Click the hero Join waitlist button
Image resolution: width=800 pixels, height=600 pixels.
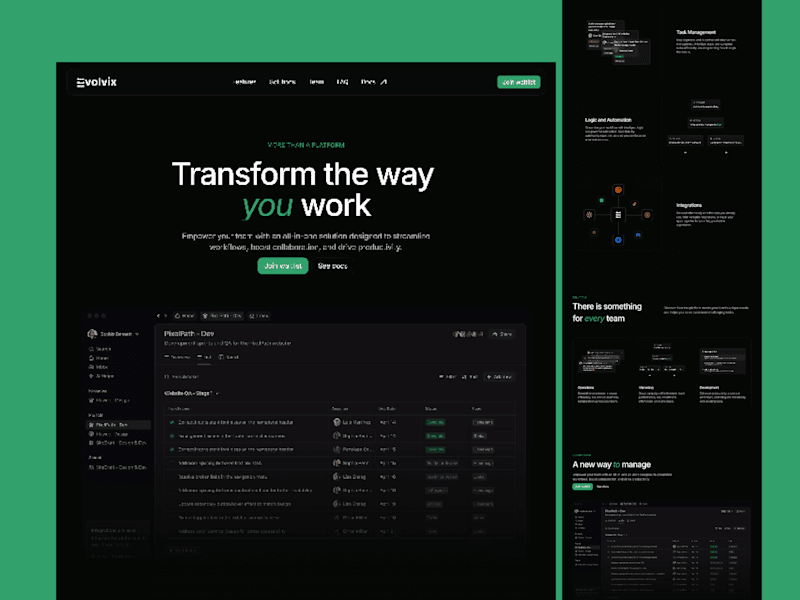(x=283, y=266)
